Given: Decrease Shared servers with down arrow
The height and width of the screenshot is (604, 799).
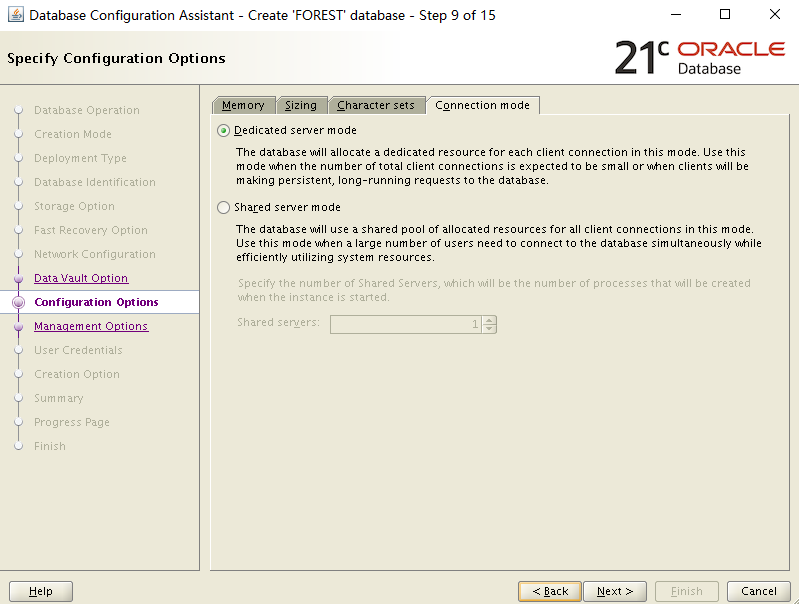Looking at the screenshot, I should [x=489, y=328].
